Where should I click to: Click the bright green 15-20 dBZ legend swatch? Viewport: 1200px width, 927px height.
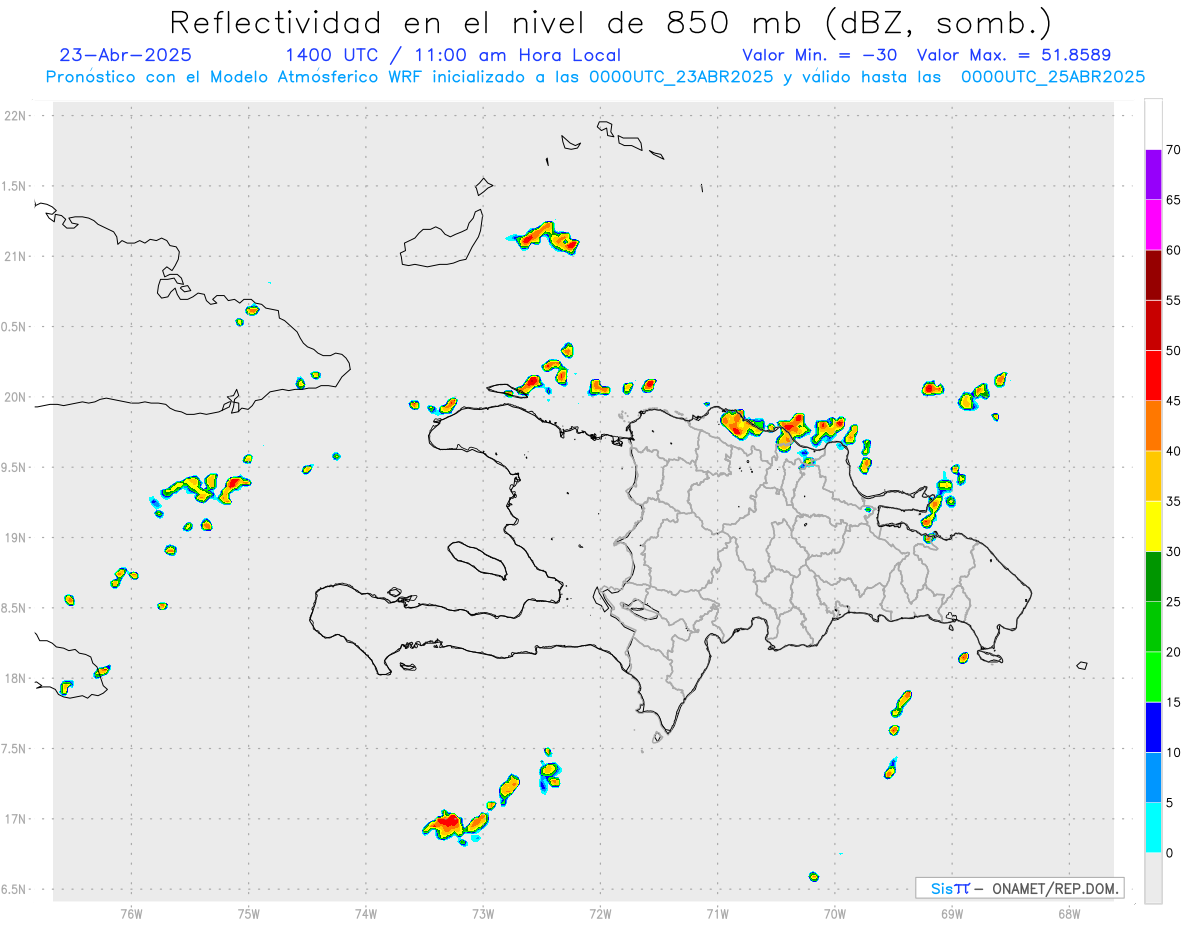tap(1153, 677)
